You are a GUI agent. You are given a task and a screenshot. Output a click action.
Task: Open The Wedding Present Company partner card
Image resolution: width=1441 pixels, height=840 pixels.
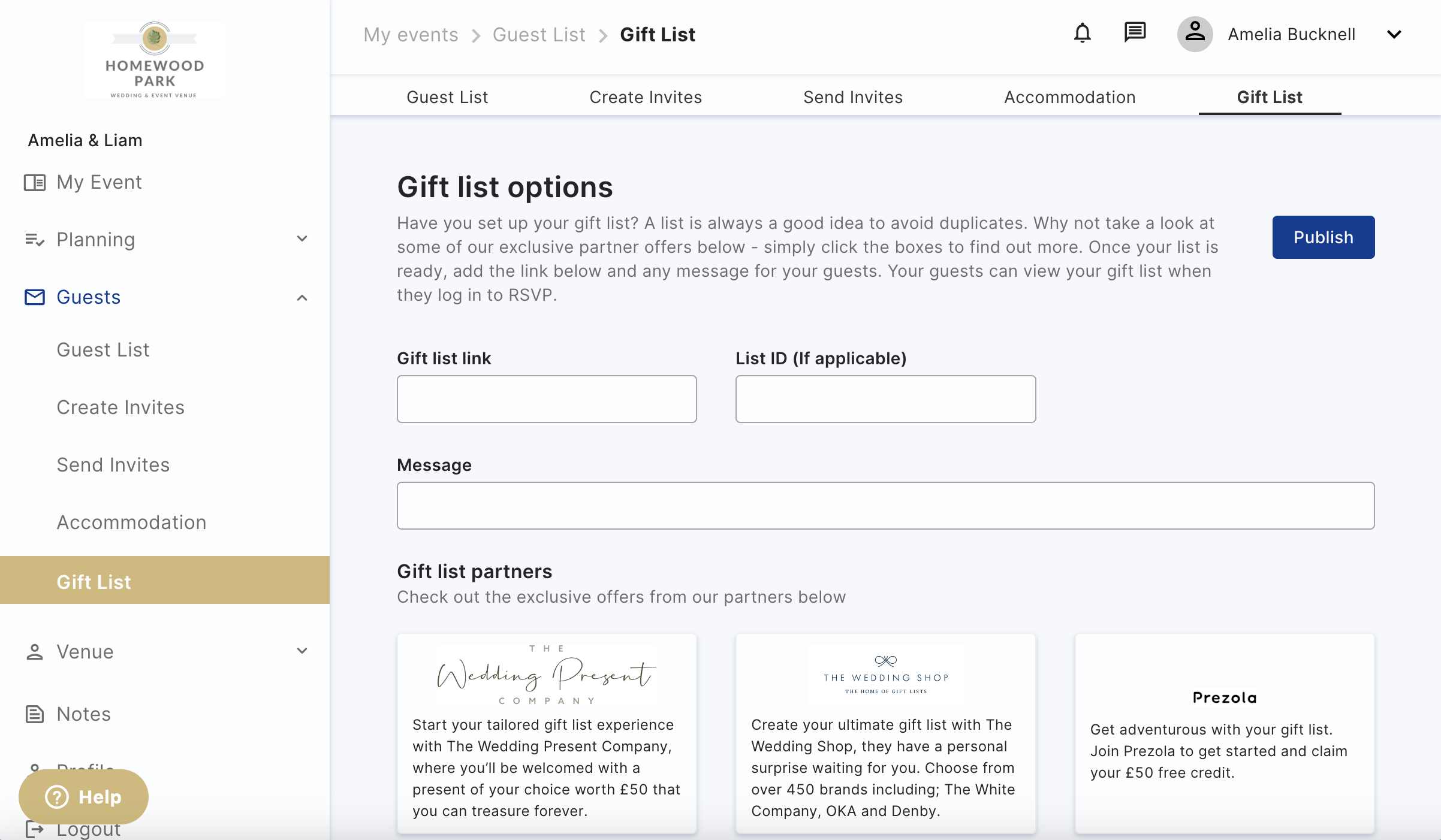coord(547,733)
